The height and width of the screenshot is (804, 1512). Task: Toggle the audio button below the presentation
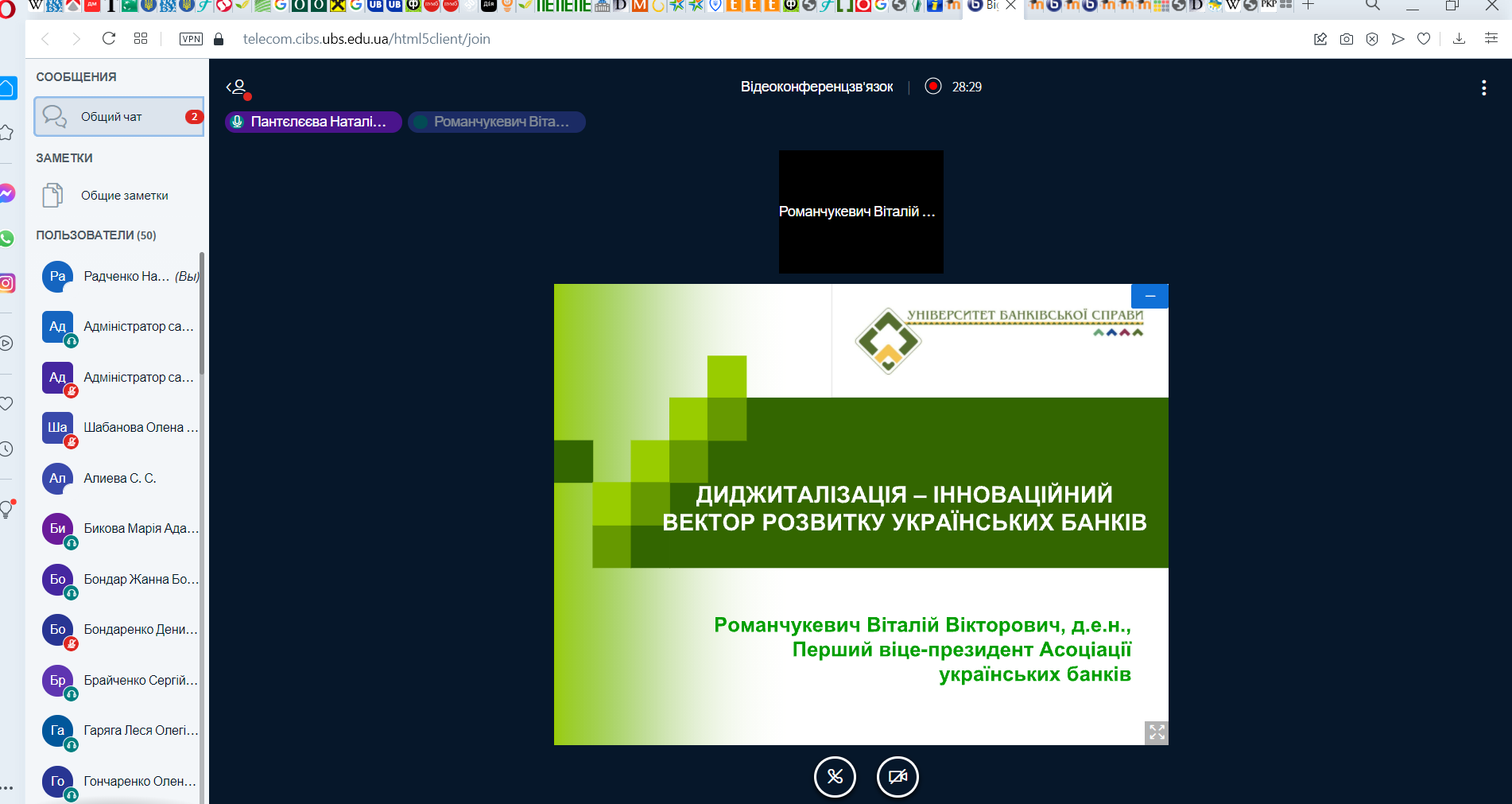(x=835, y=777)
